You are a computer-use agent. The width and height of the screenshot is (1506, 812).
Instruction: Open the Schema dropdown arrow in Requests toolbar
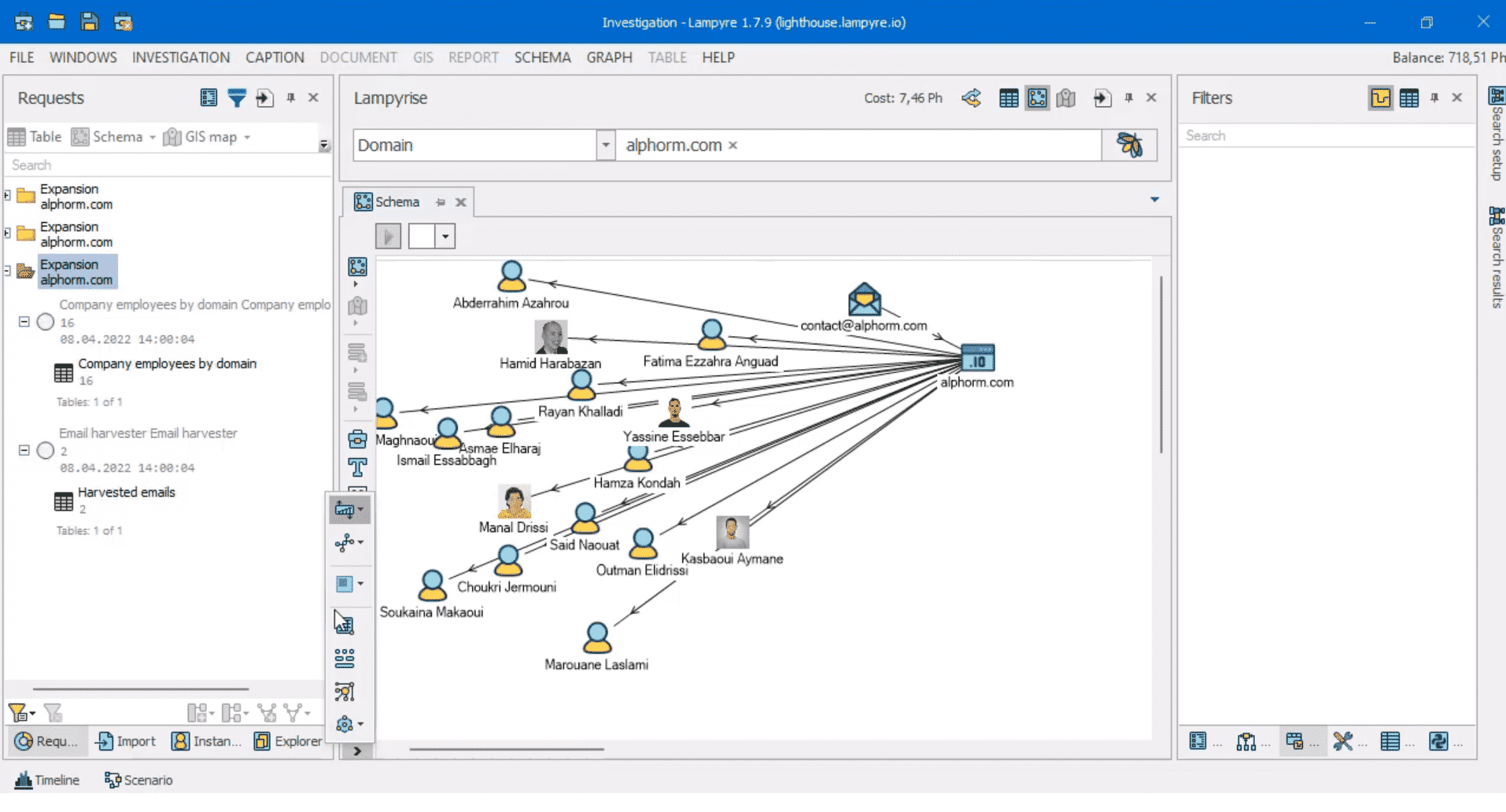(153, 137)
